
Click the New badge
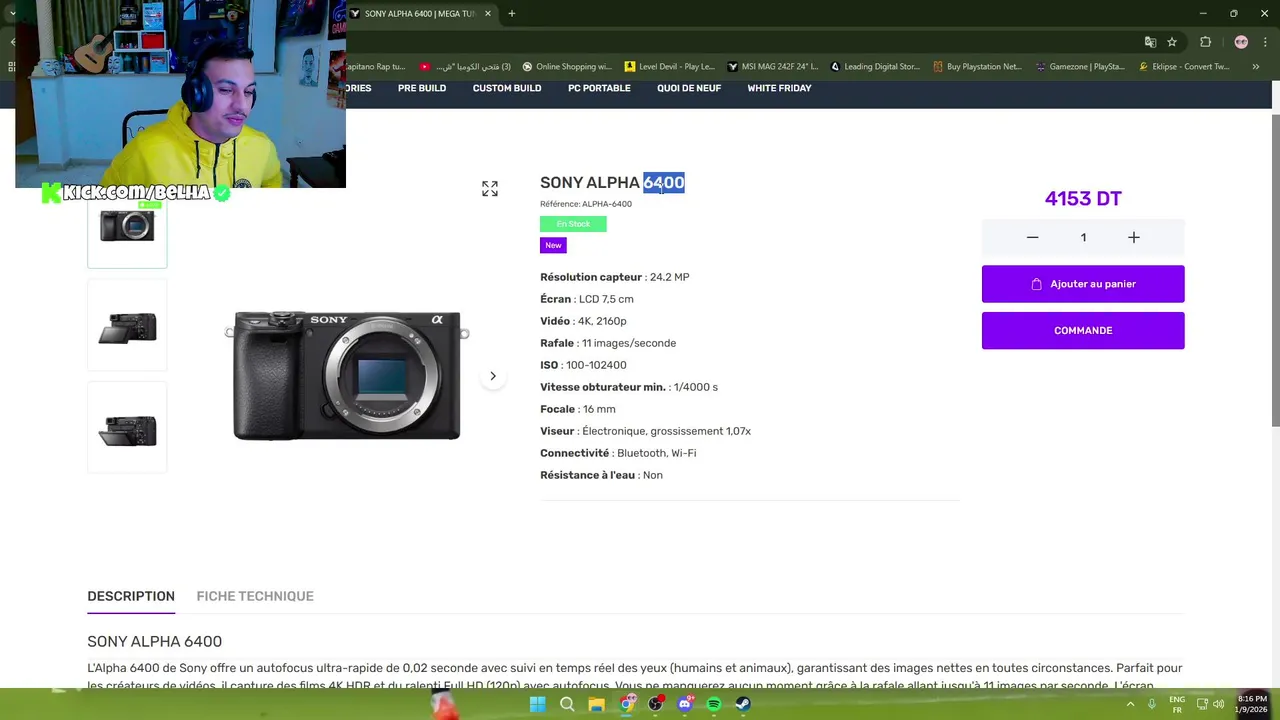[x=553, y=245]
